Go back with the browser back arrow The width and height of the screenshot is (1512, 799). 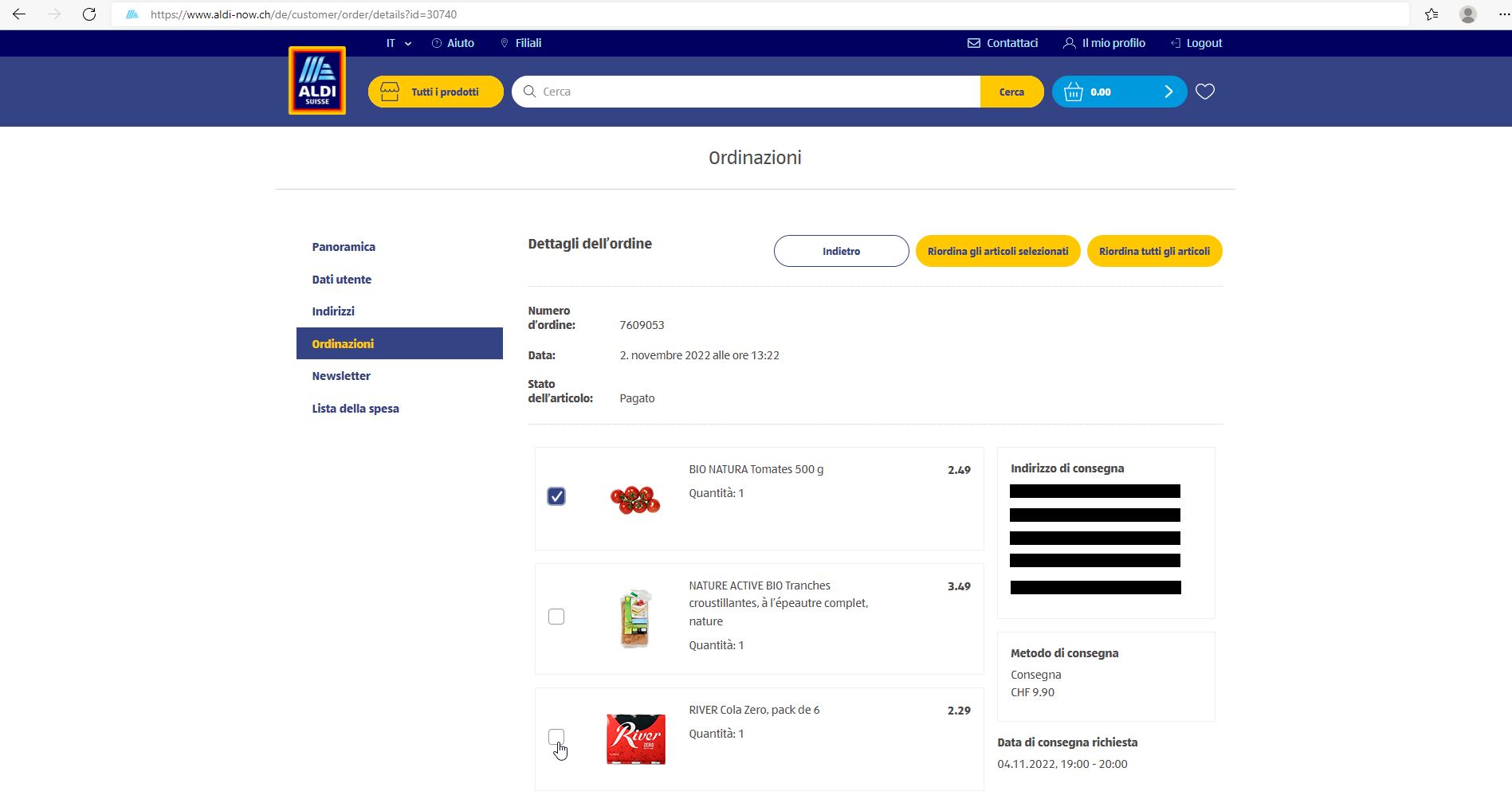point(19,14)
